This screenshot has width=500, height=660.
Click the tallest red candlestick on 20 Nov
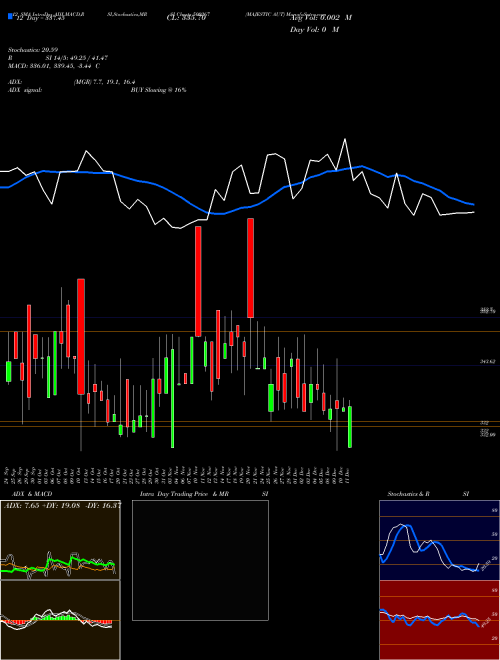[x=250, y=268]
